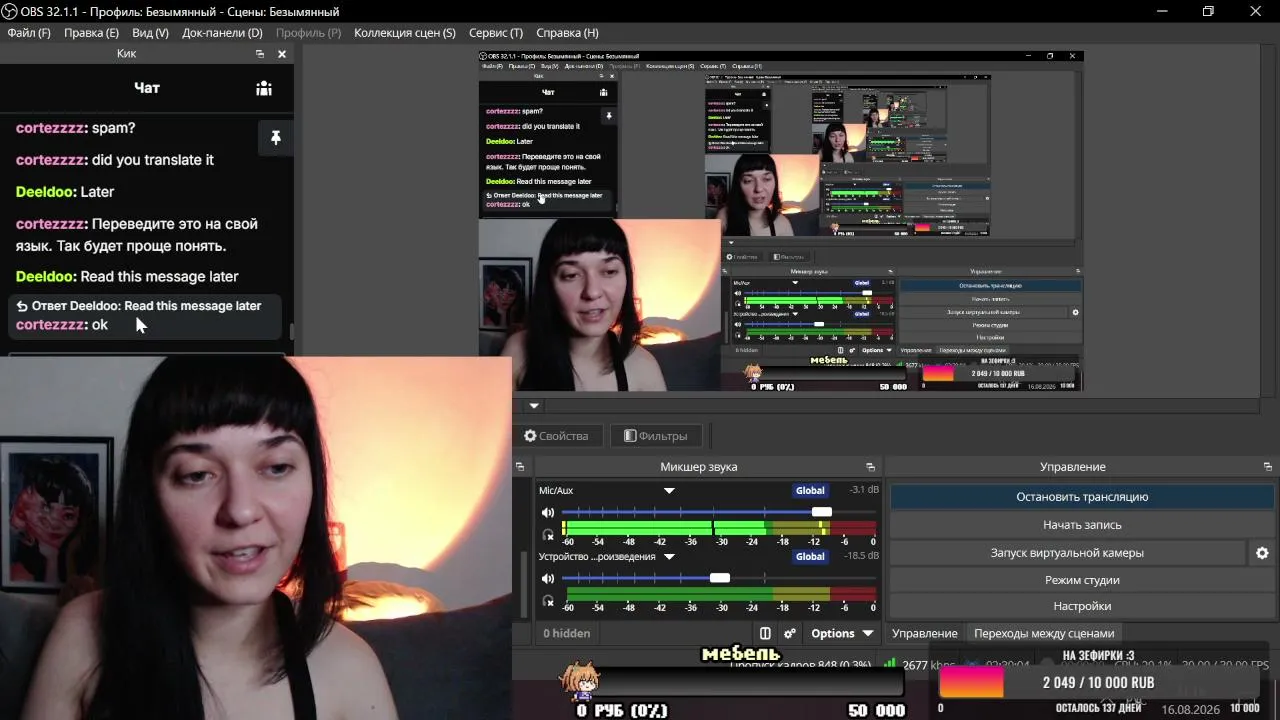This screenshot has width=1280, height=720.
Task: Open the Справка (H) menu
Action: pos(567,33)
